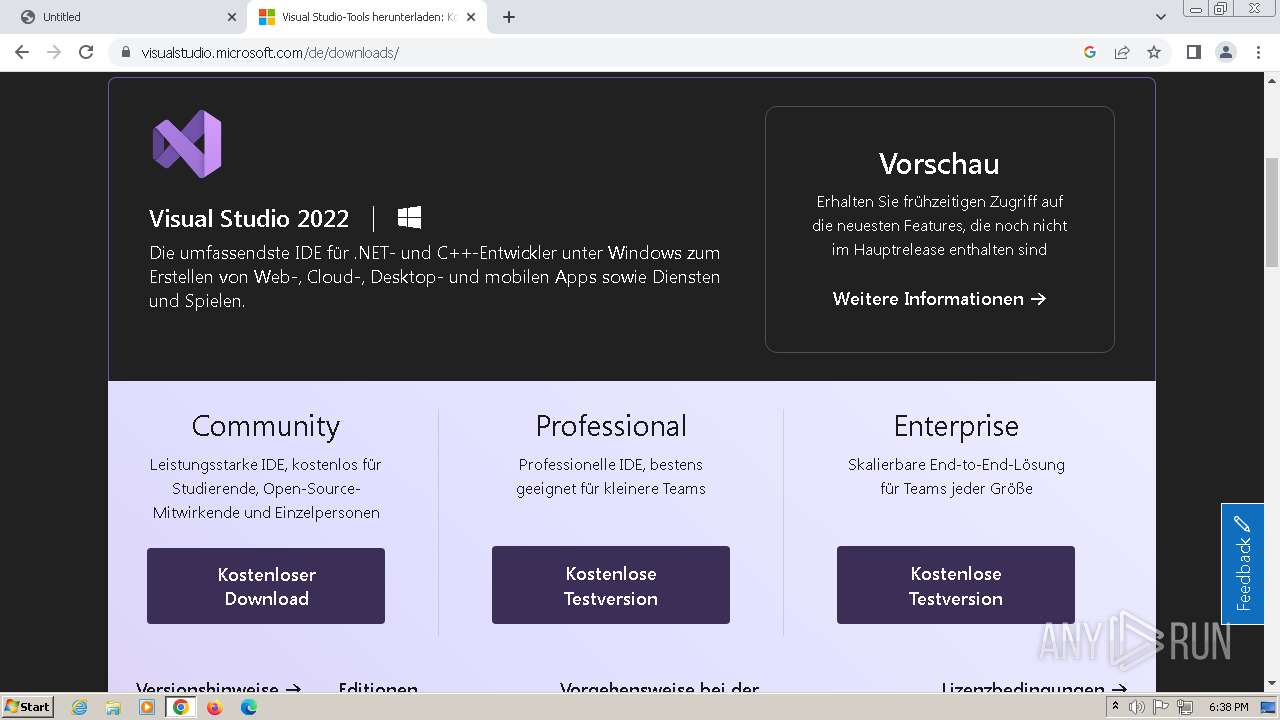Open File Explorer from the taskbar

click(113, 707)
